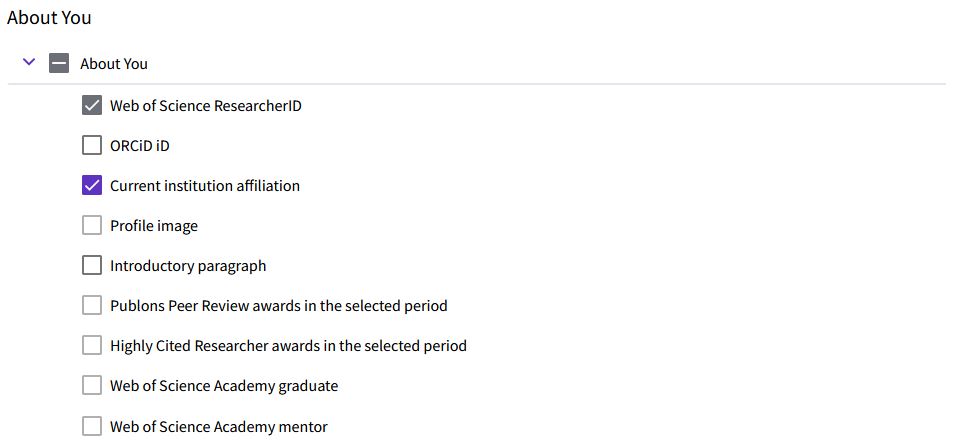This screenshot has height=447, width=959.
Task: Select Highly Cited Researcher awards checkbox
Action: [x=92, y=345]
